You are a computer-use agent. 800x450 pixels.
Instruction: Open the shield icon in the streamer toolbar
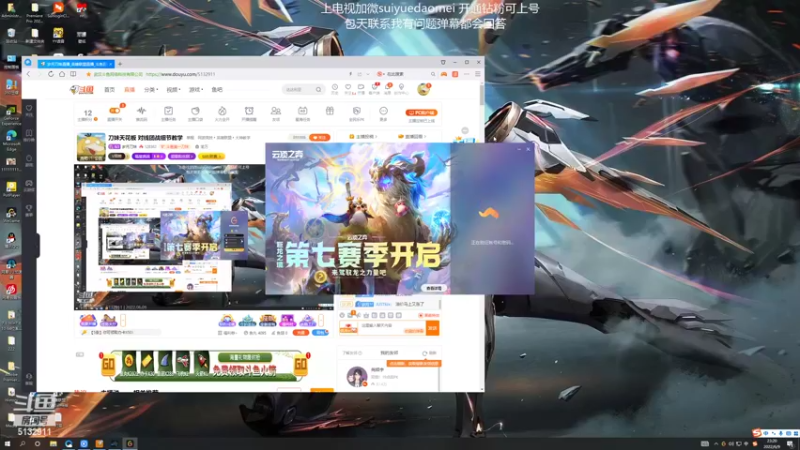(x=357, y=111)
